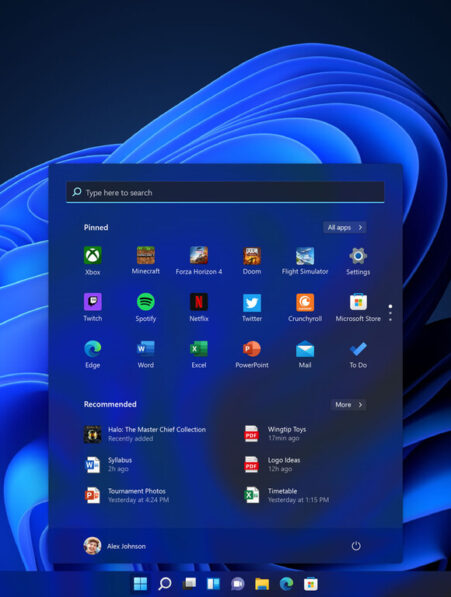Viewport: 451px width, 597px height.
Task: Open Microsoft Store in pinned grid
Action: 358,307
